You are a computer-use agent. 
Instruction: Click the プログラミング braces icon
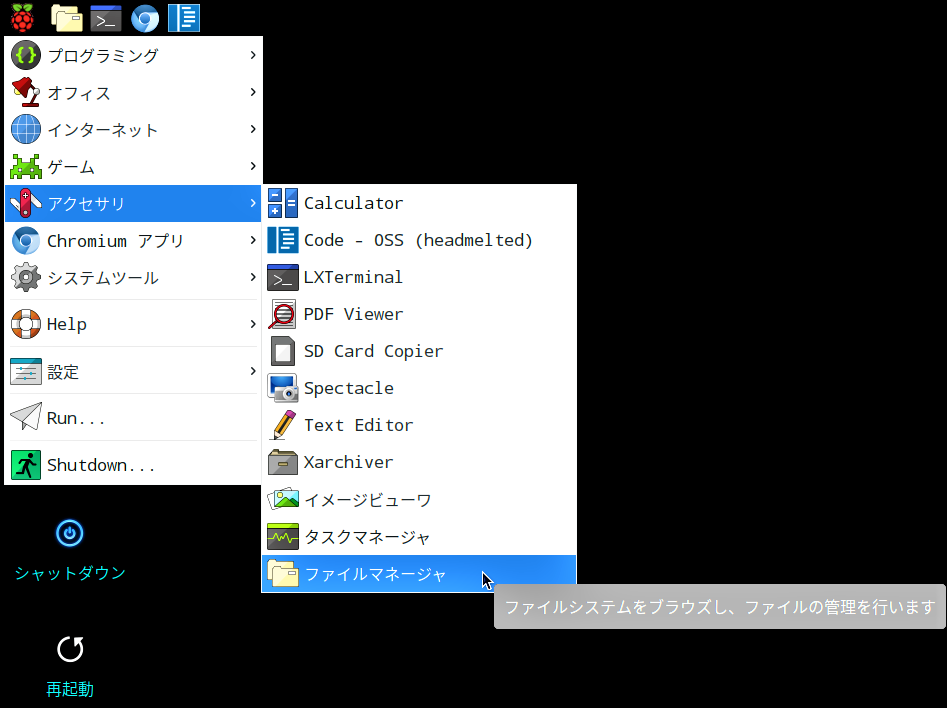[x=26, y=55]
